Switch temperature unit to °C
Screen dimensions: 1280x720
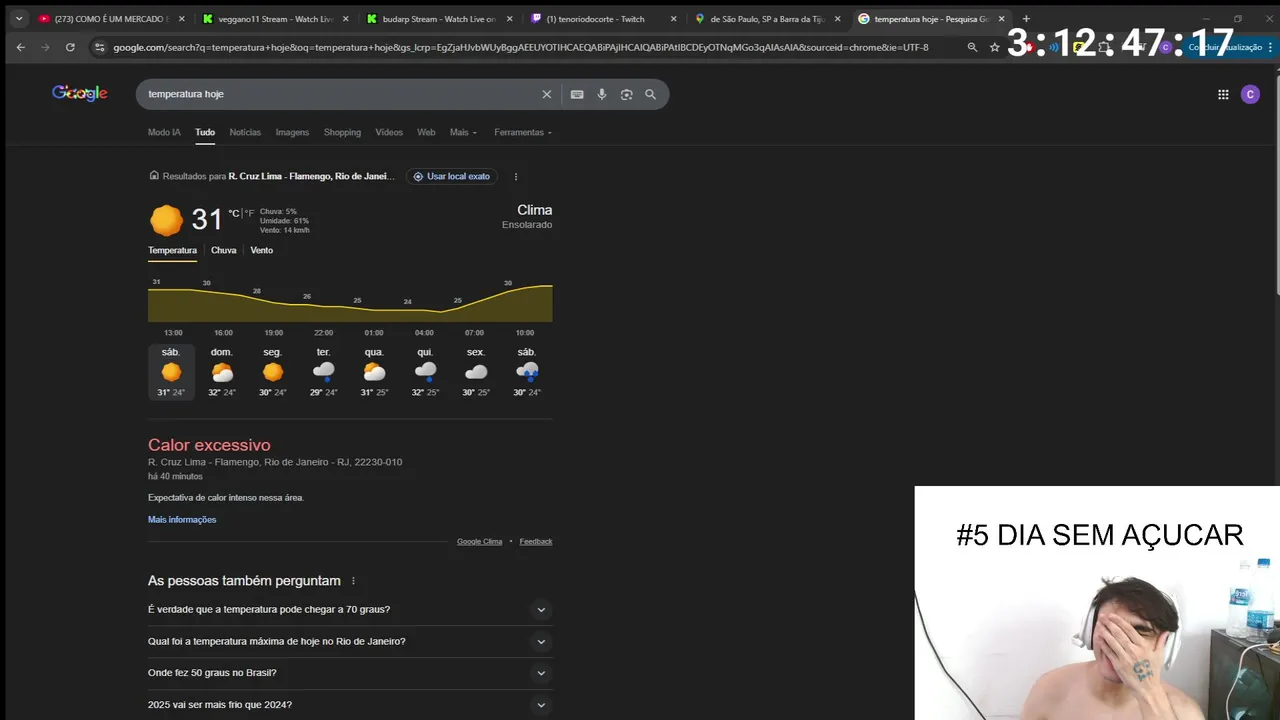click(x=234, y=213)
